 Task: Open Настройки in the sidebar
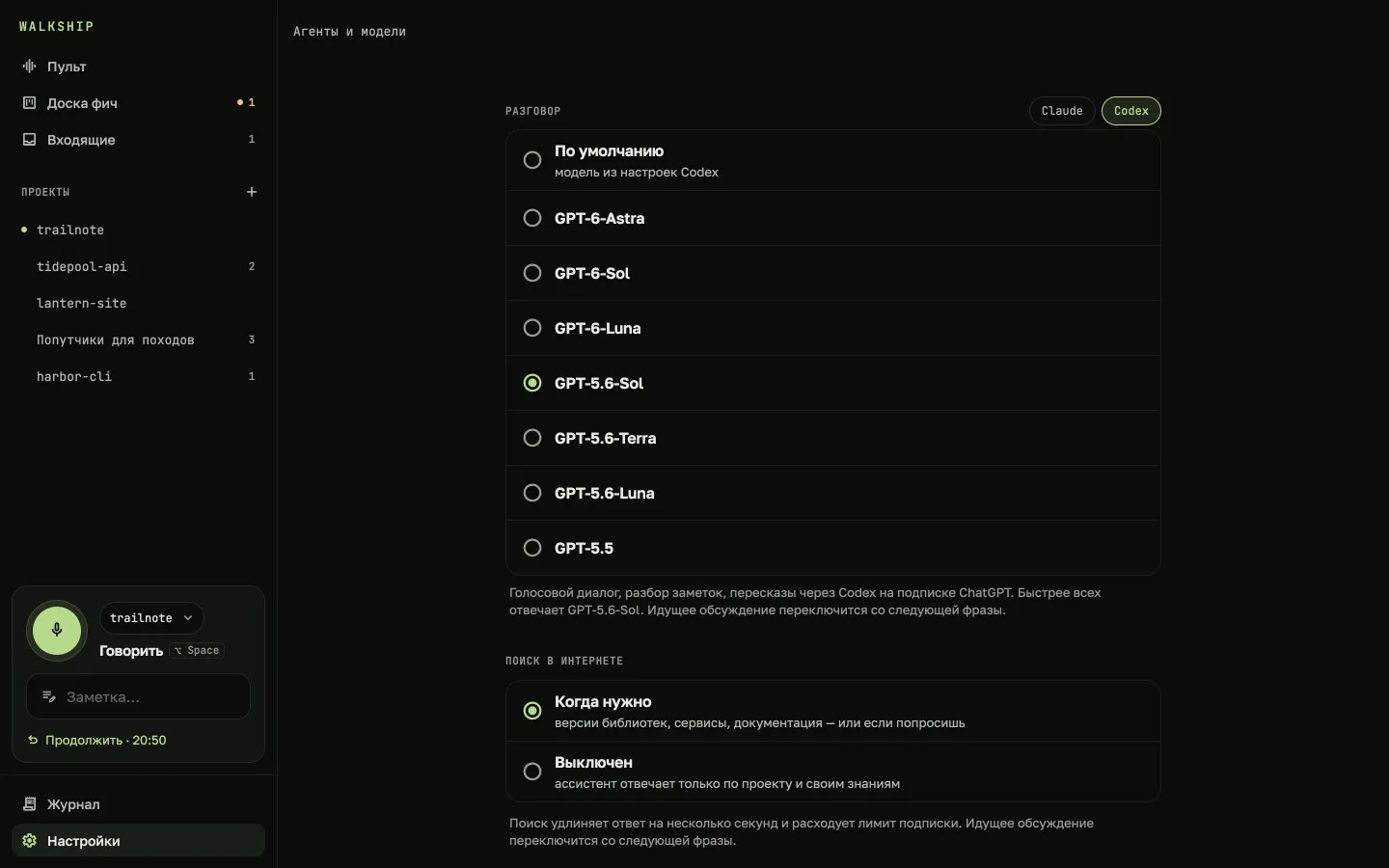(x=138, y=841)
